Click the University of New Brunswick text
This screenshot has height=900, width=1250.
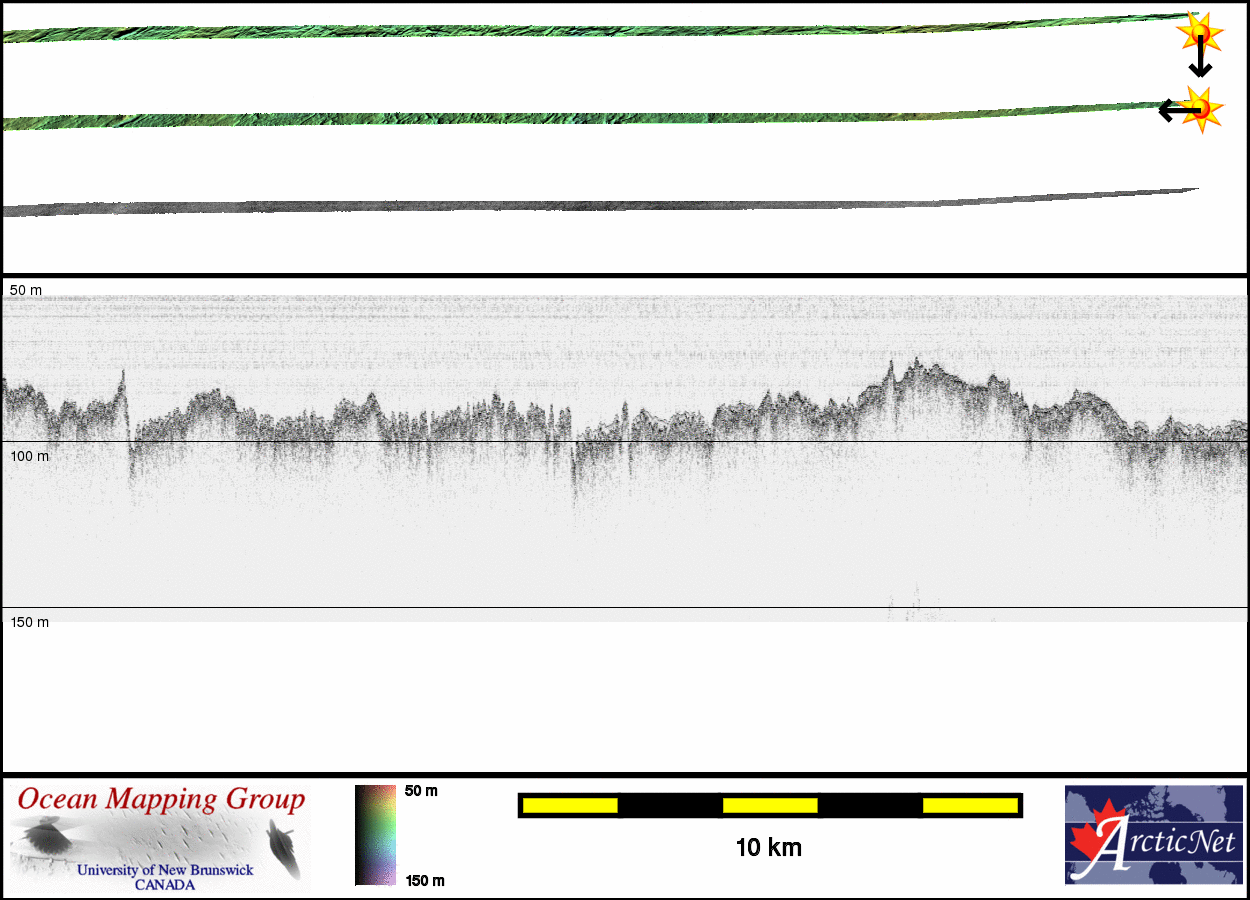click(x=165, y=870)
